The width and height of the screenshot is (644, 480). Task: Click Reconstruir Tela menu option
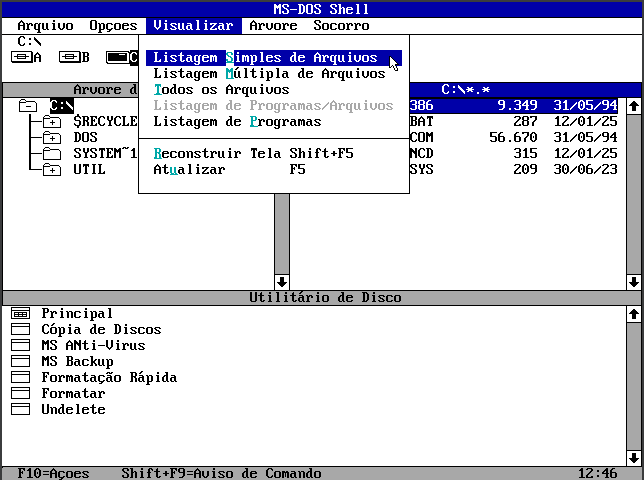[x=253, y=154]
